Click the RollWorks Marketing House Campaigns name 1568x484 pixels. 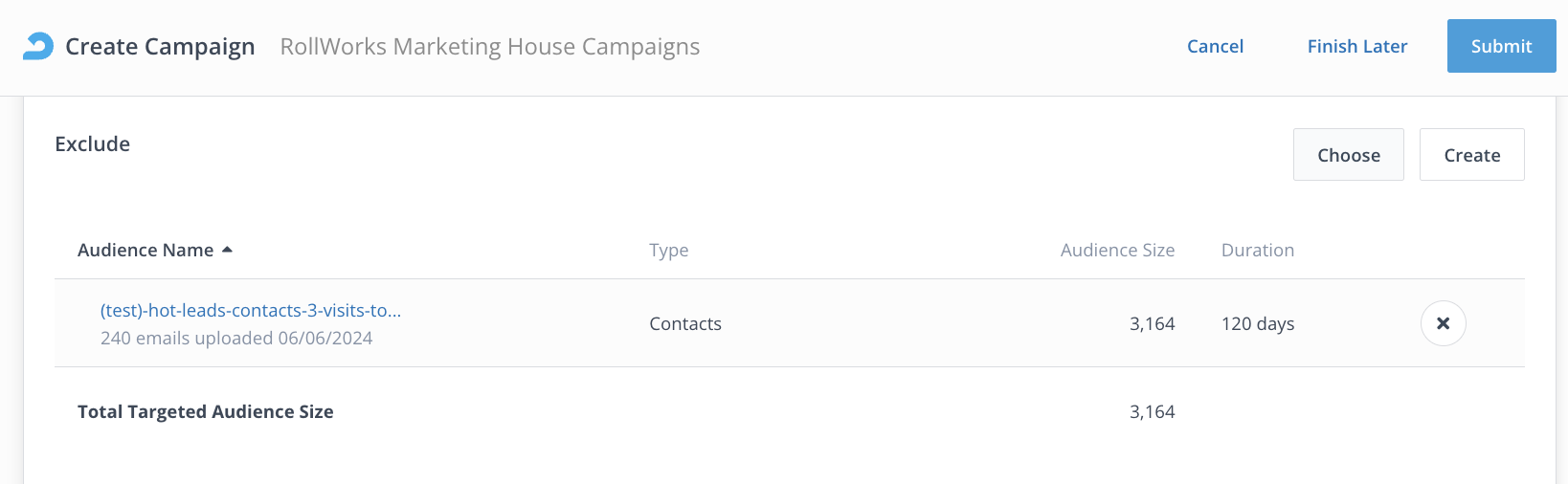point(489,46)
